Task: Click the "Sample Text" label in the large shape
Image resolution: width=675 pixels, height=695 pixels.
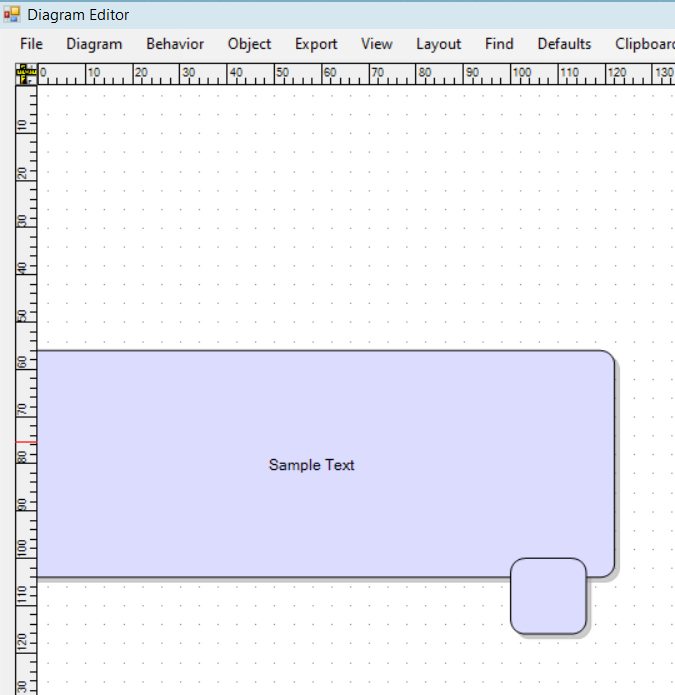Action: [x=311, y=465]
